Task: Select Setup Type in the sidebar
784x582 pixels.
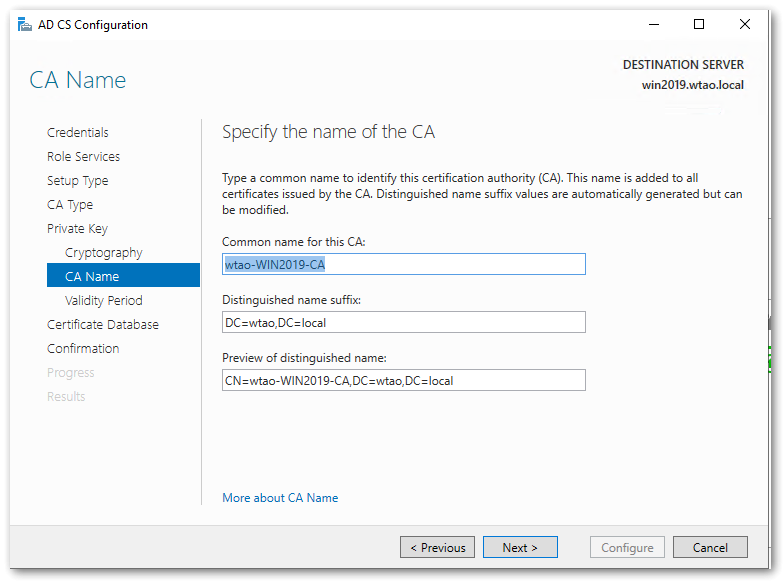Action: click(78, 181)
